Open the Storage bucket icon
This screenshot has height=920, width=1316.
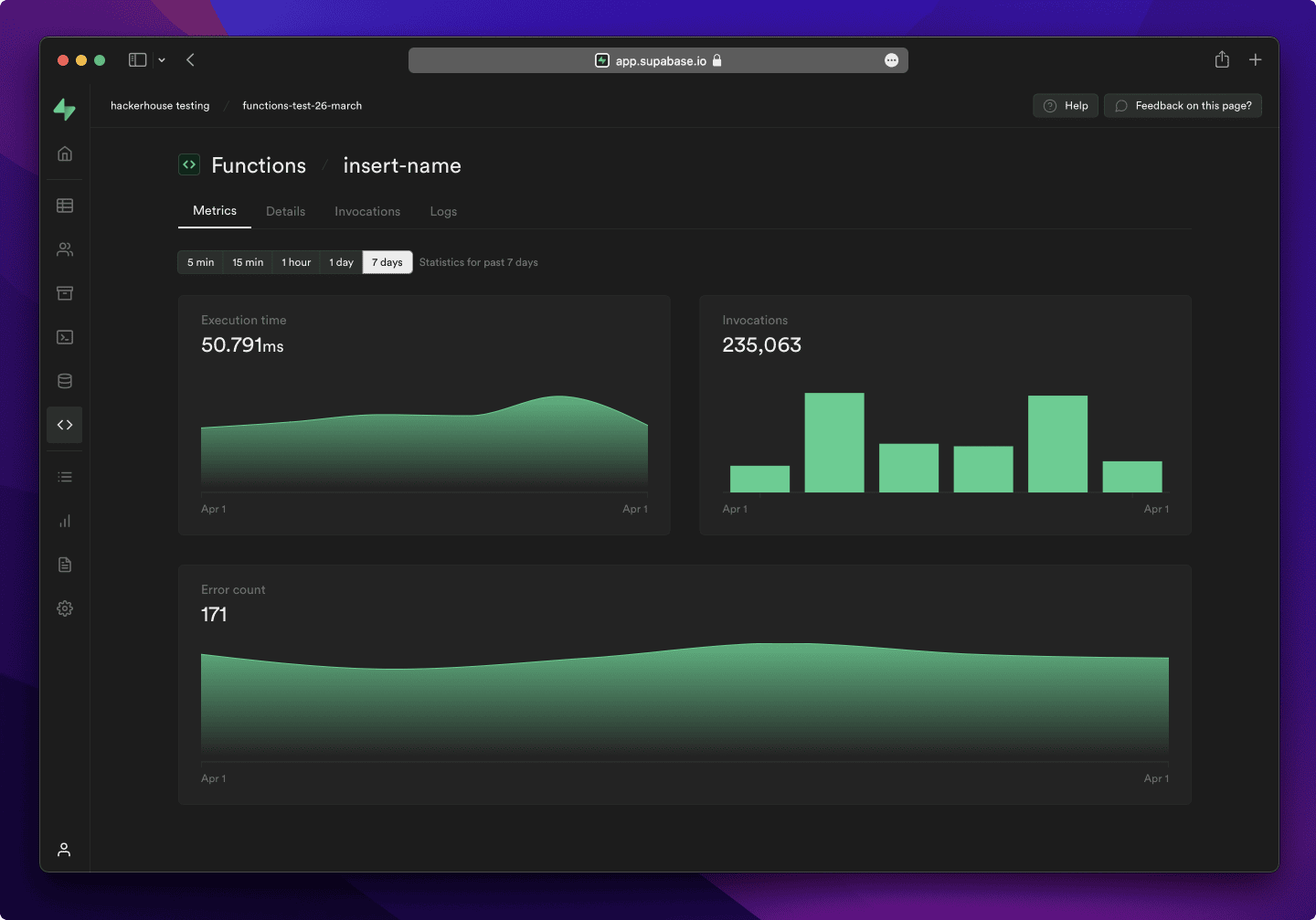click(x=64, y=292)
